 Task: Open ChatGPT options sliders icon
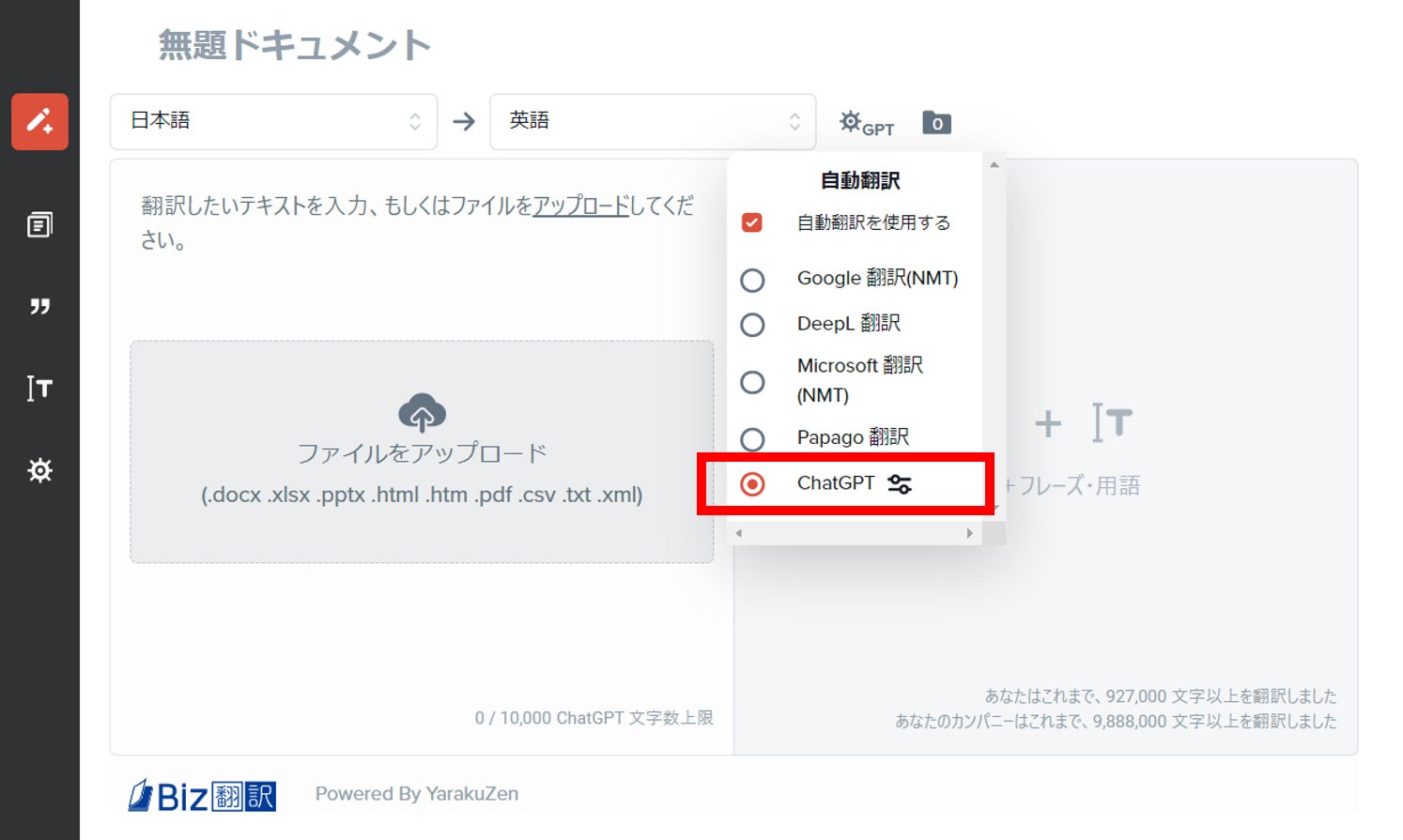[x=900, y=484]
